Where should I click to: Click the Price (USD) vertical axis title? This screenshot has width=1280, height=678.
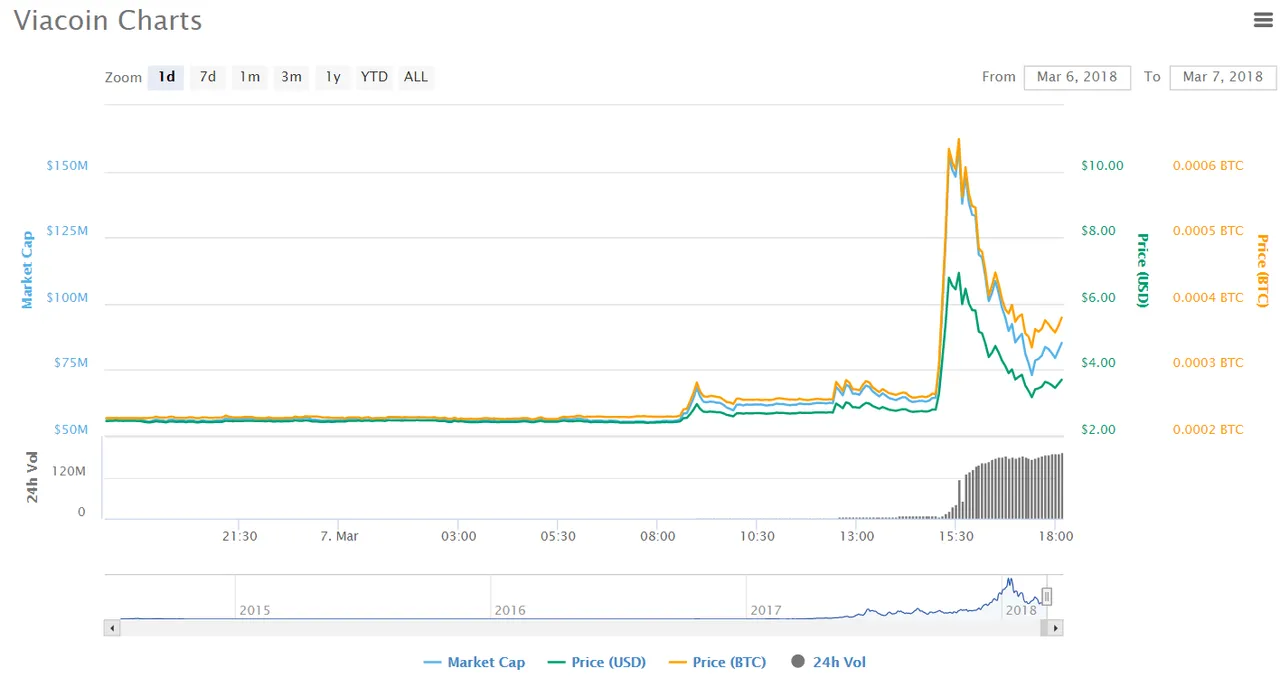(x=1142, y=270)
